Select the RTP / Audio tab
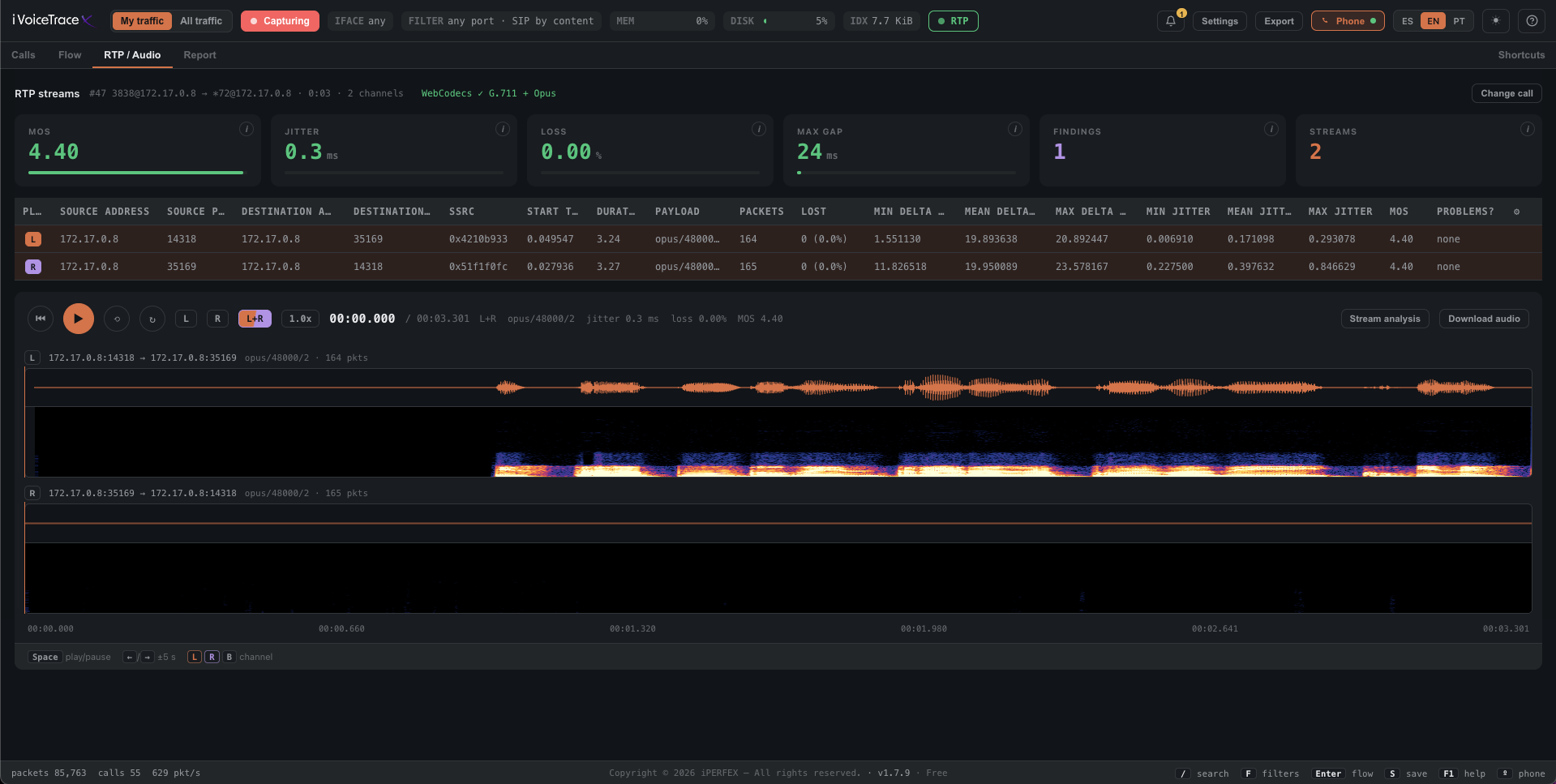The image size is (1556, 784). (x=132, y=55)
